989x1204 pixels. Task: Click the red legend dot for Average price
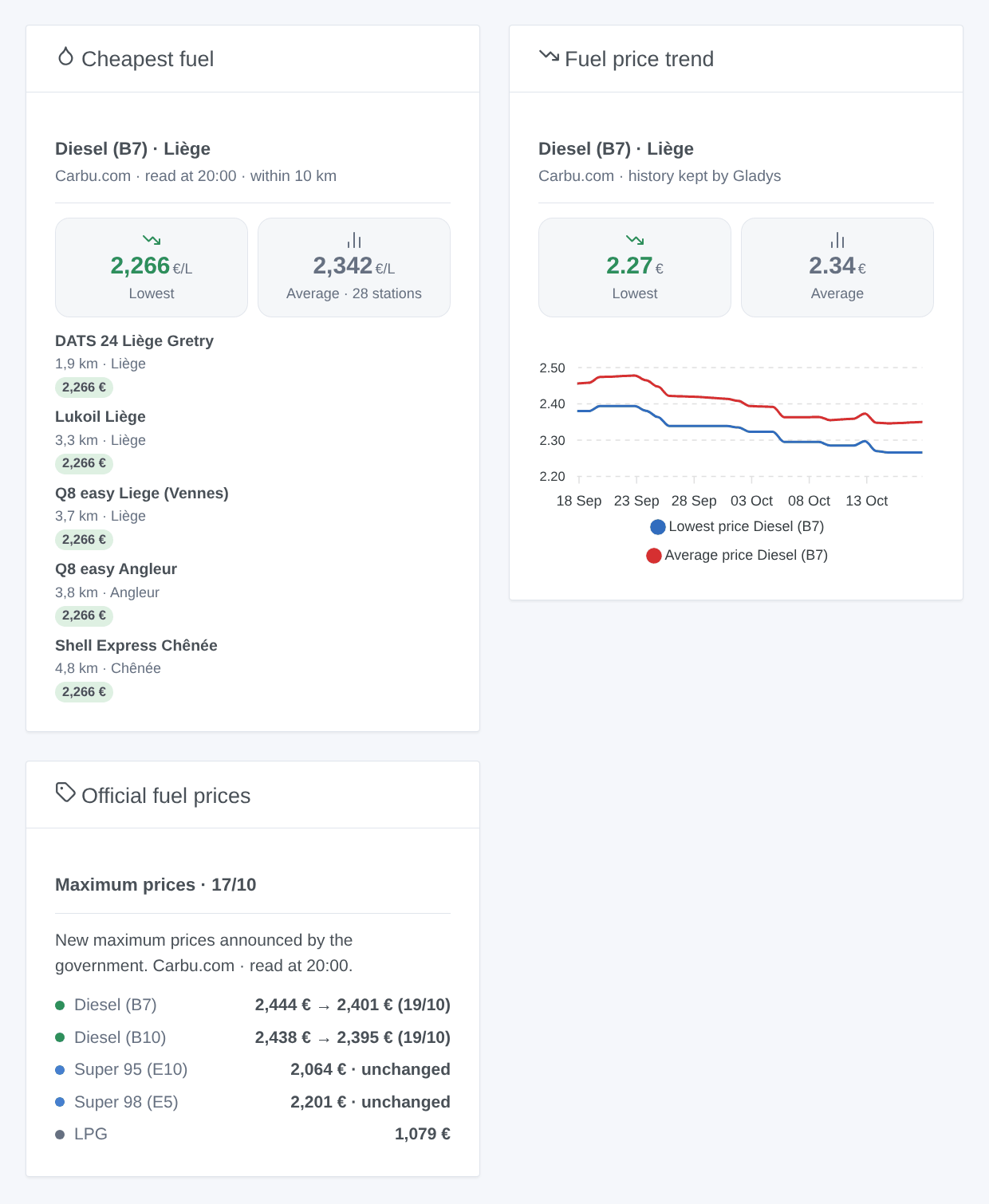pyautogui.click(x=654, y=556)
